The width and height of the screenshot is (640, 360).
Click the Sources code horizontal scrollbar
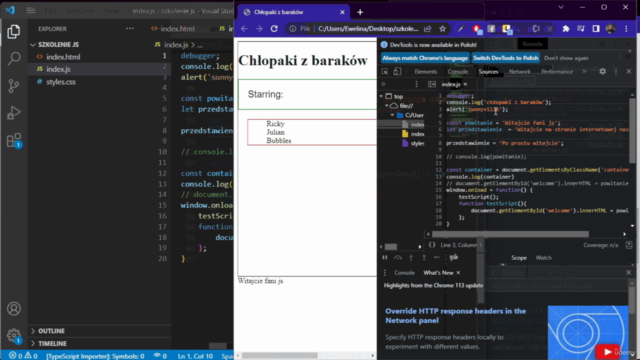(510, 234)
